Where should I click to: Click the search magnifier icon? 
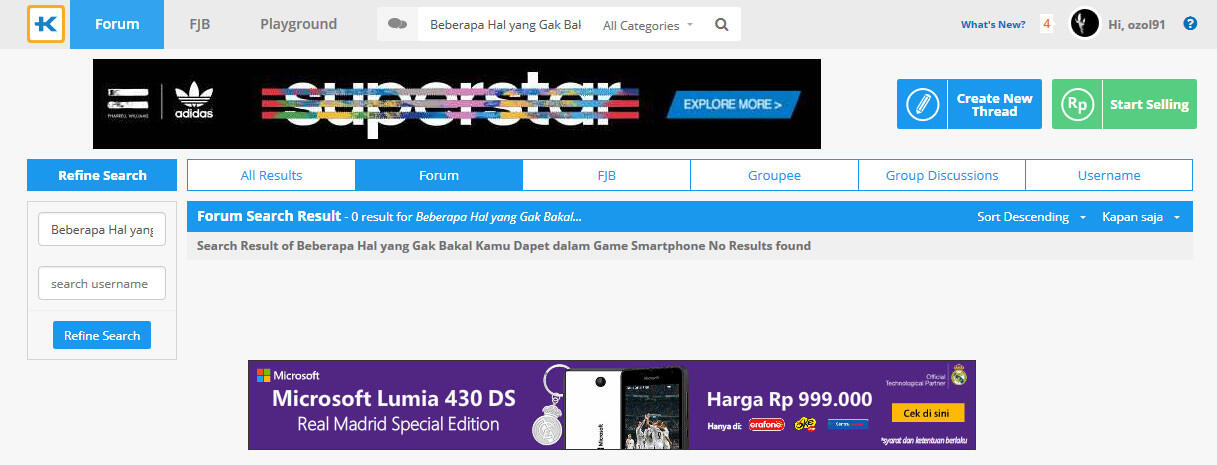722,25
